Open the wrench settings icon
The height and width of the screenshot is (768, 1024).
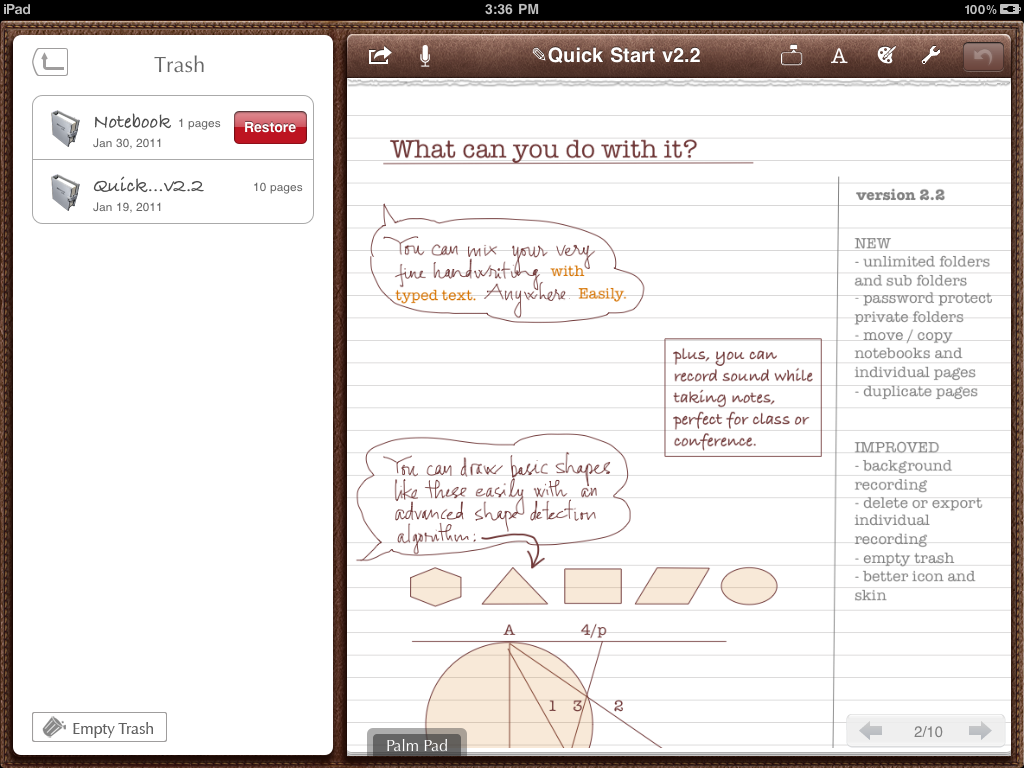coord(931,56)
